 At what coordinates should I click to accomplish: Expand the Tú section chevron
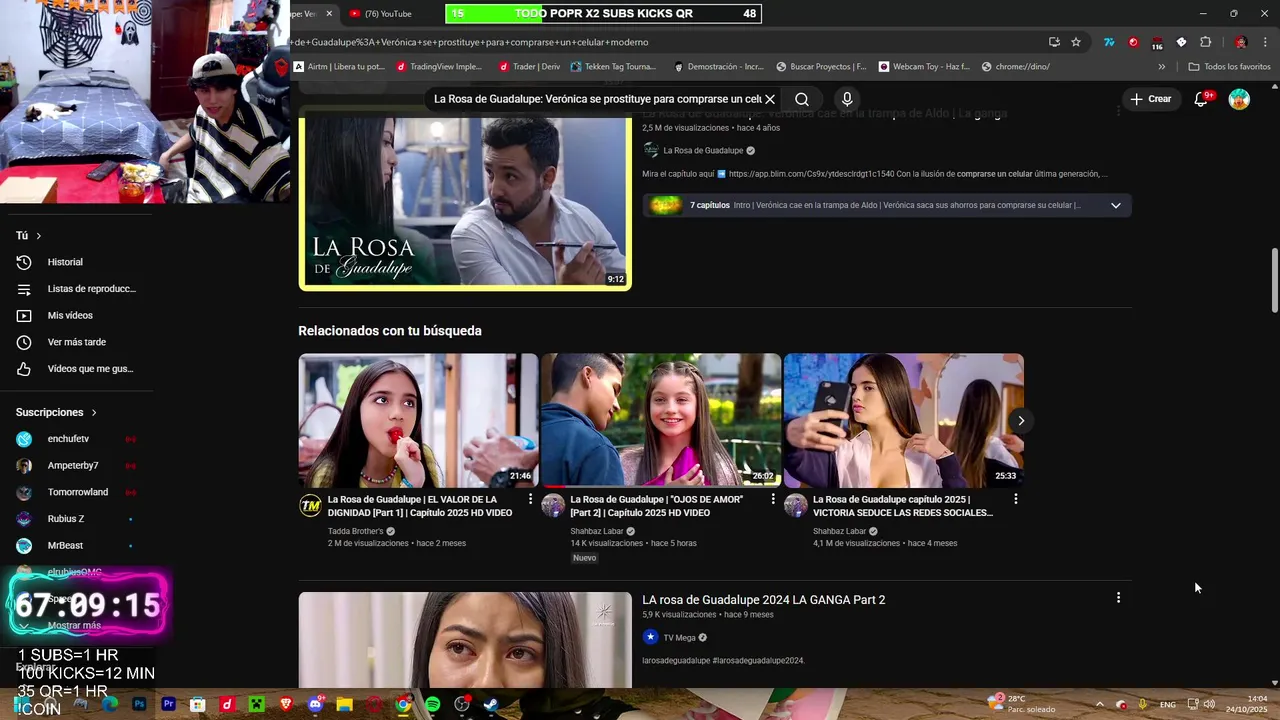[x=38, y=236]
